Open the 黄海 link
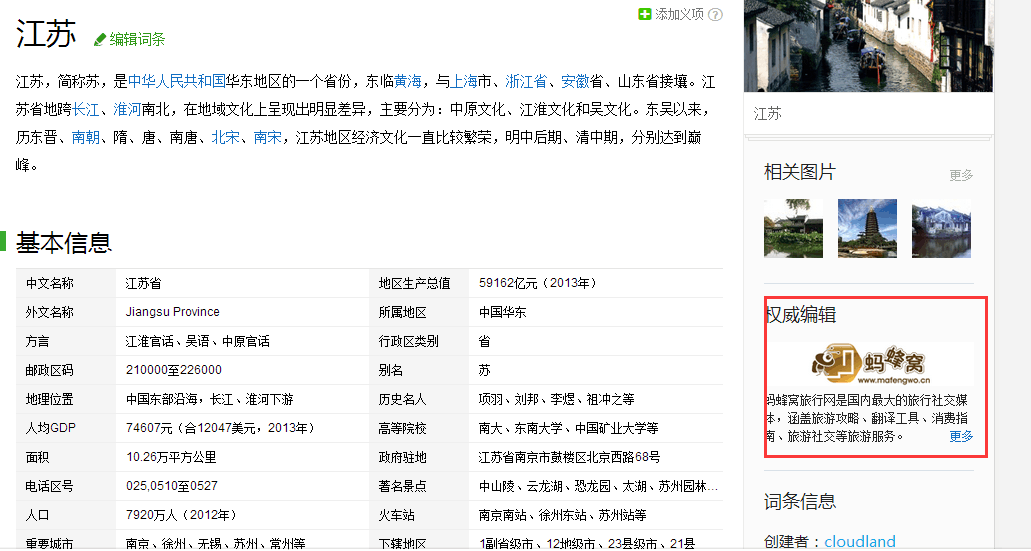 407,82
